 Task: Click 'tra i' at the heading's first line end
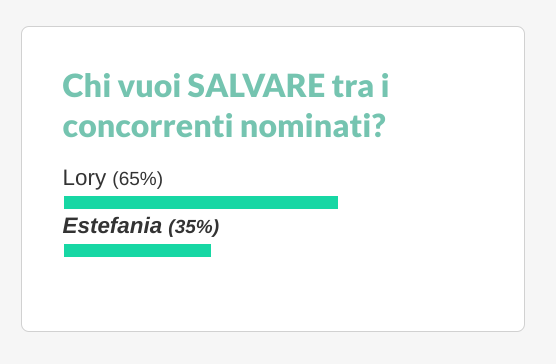(x=361, y=85)
